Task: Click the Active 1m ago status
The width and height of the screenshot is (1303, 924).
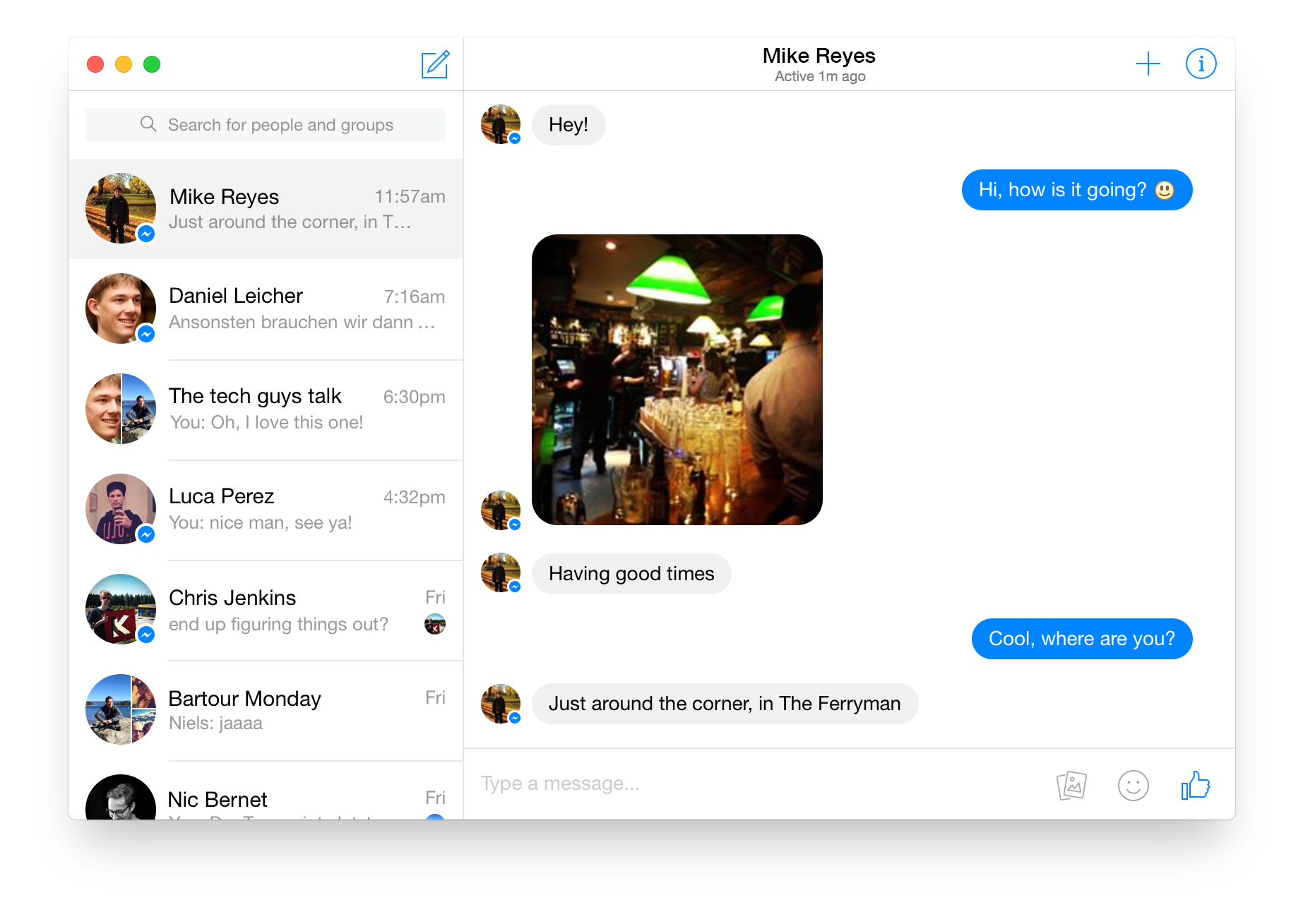Action: [x=820, y=76]
